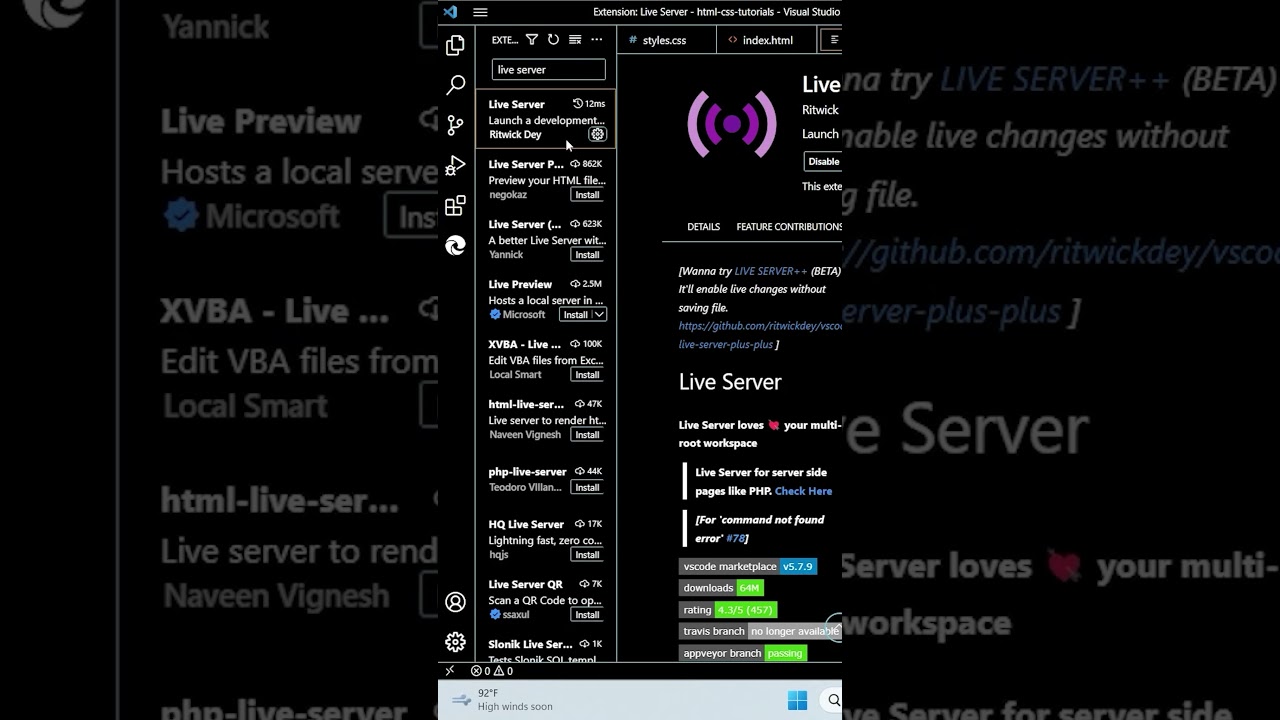1280x720 pixels.
Task: Open Live Server manage gear in list
Action: click(x=597, y=134)
